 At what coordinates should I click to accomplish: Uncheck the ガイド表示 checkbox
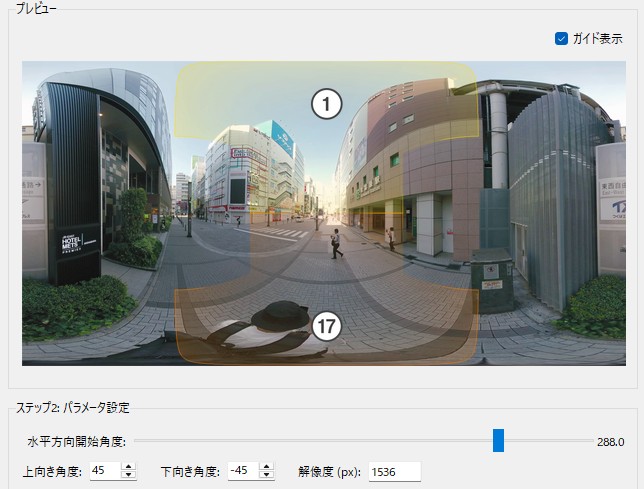pyautogui.click(x=561, y=39)
